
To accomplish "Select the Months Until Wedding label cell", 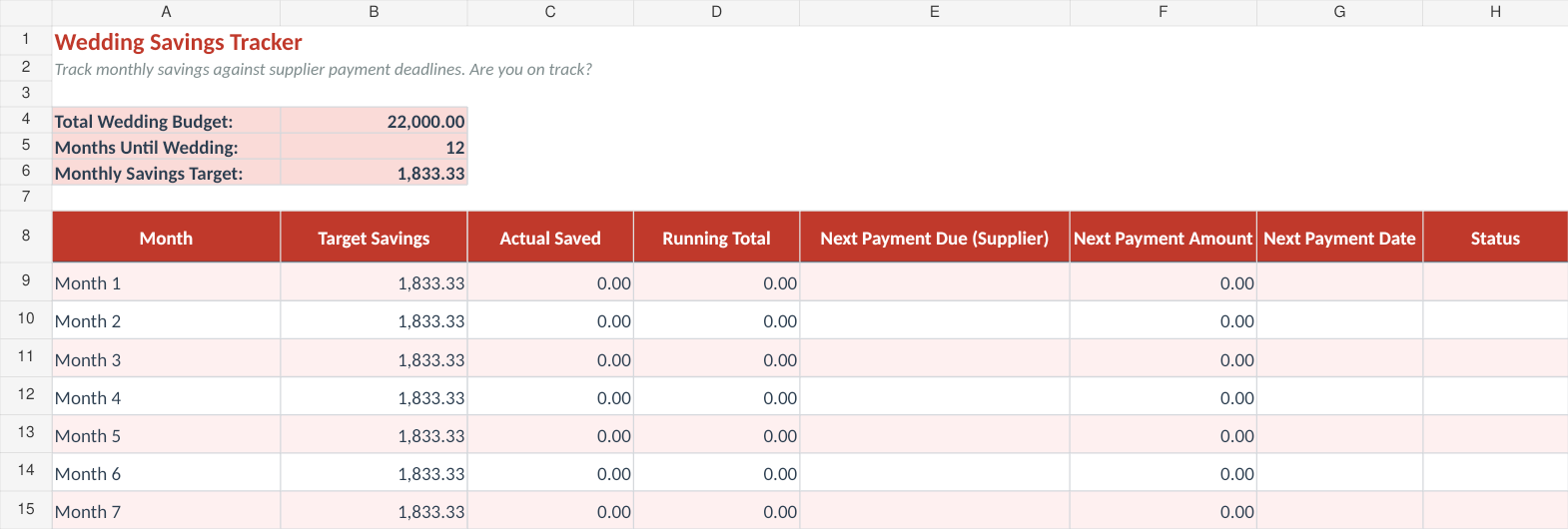I will click(x=166, y=146).
